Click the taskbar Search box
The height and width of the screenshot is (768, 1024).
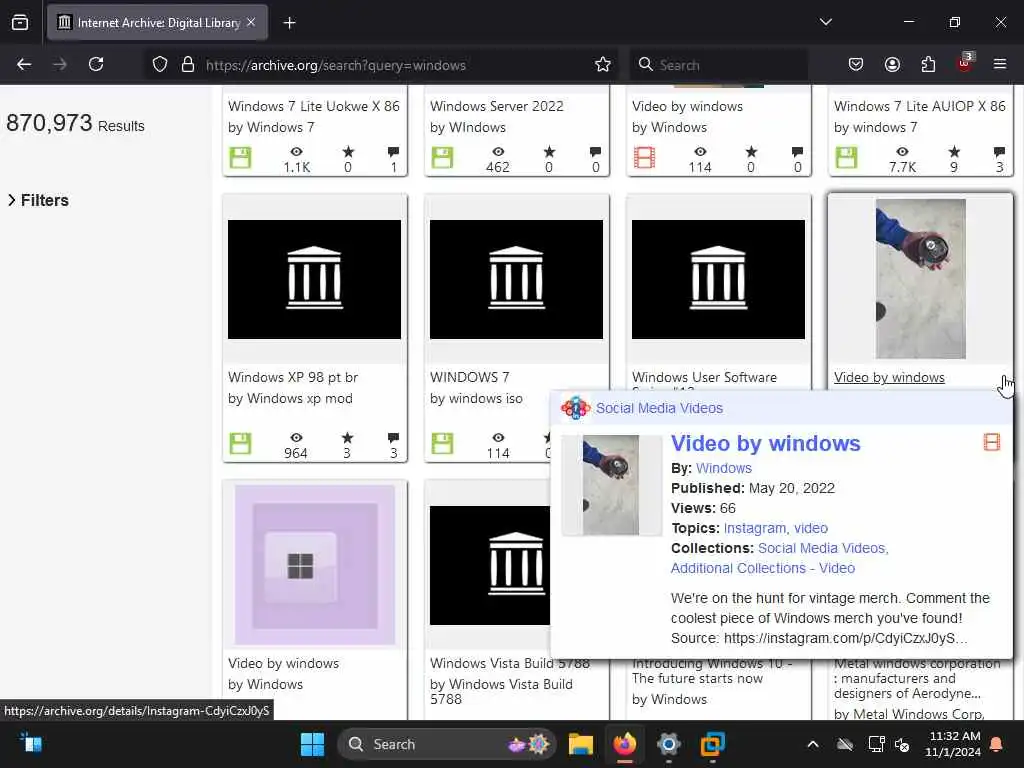[x=446, y=744]
